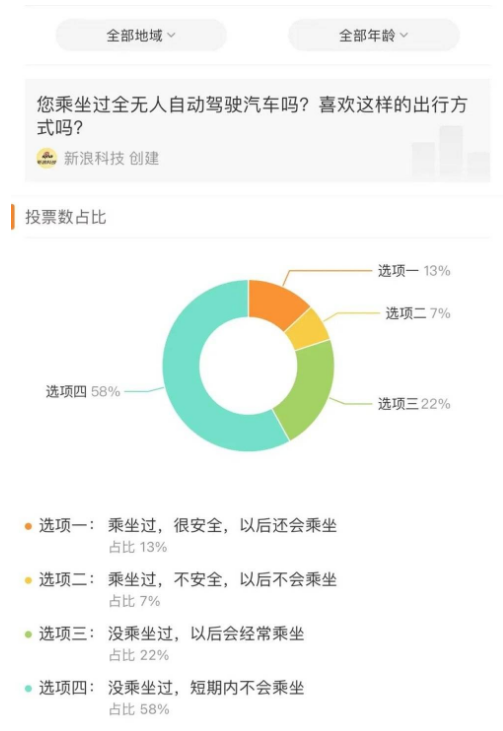
Task: Open the 新浪科技 创建 creator link
Action: (x=111, y=159)
